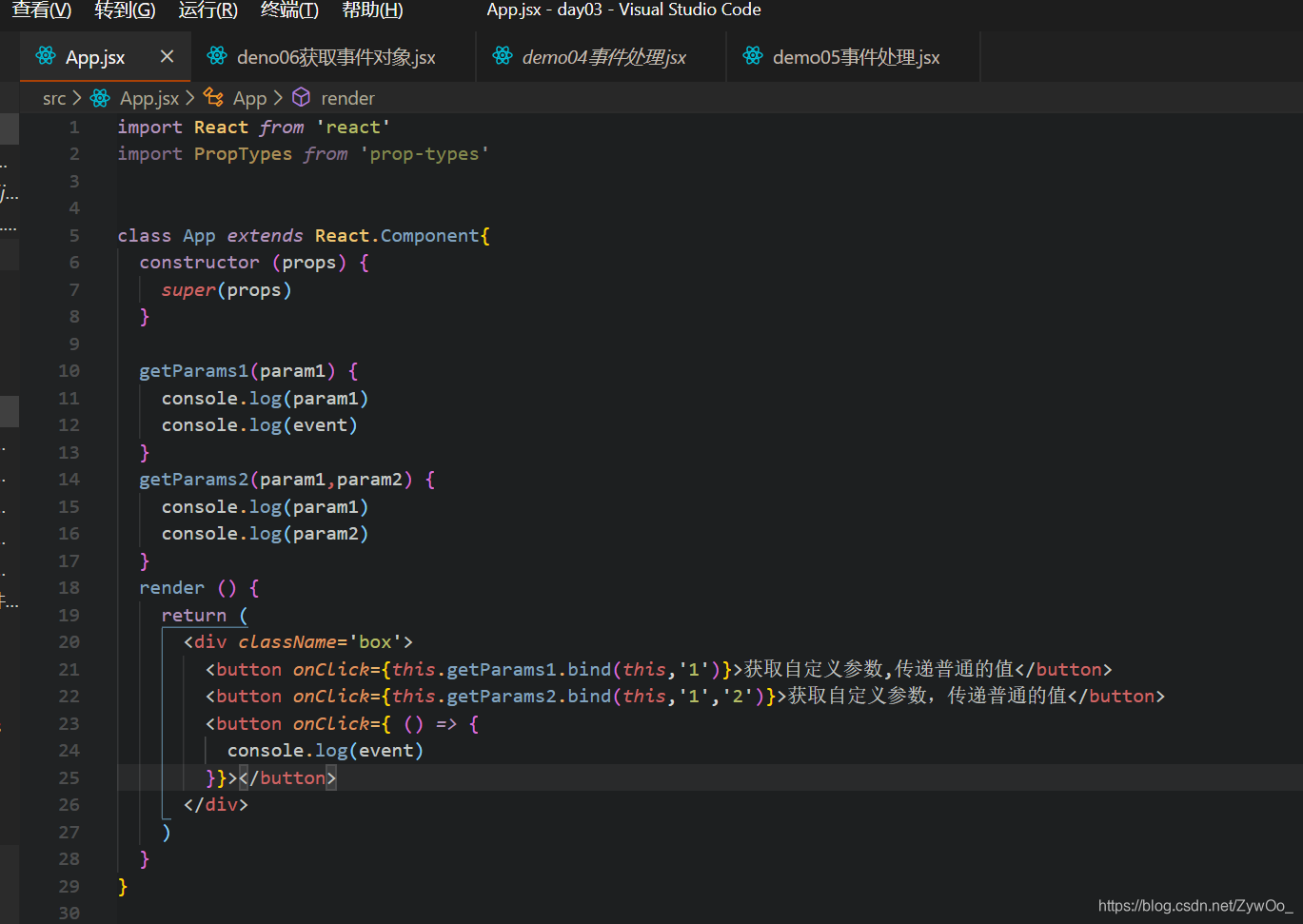Close the App.jsx tab

pos(167,56)
